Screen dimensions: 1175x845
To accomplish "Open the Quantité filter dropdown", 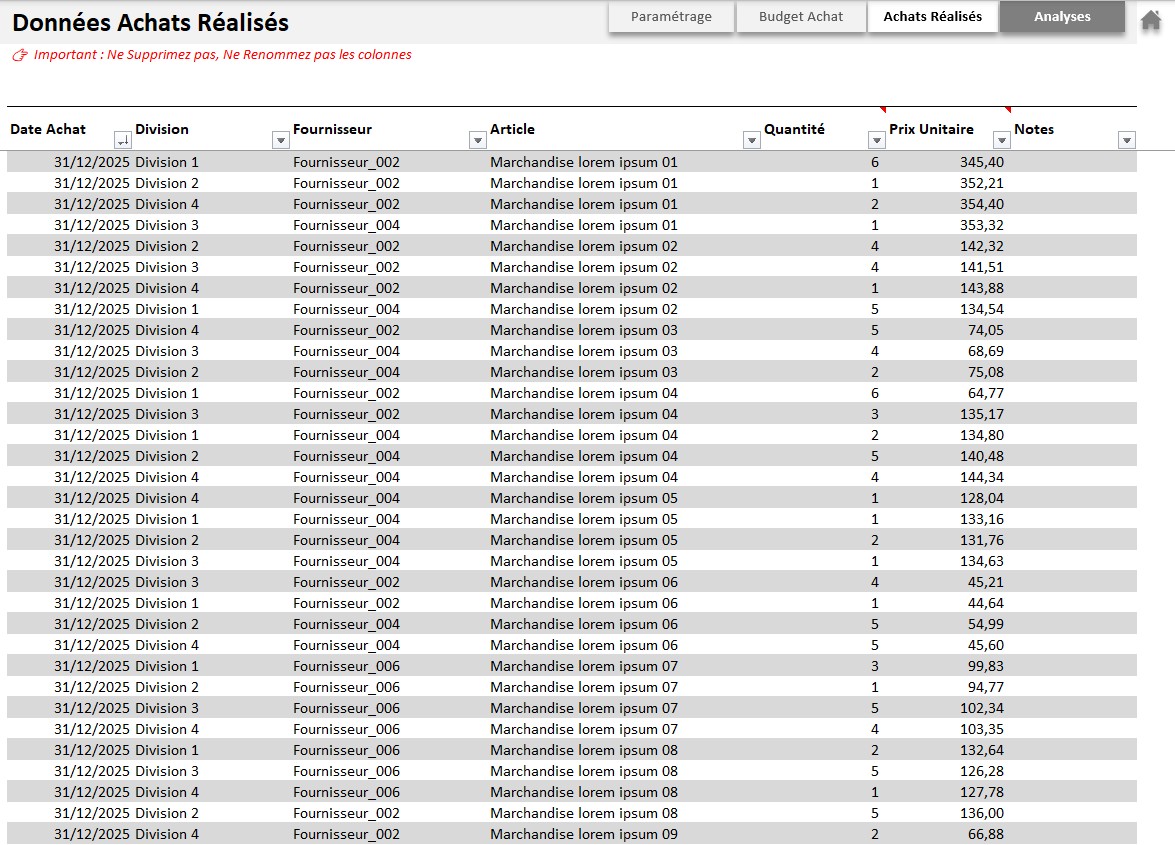I will [877, 141].
